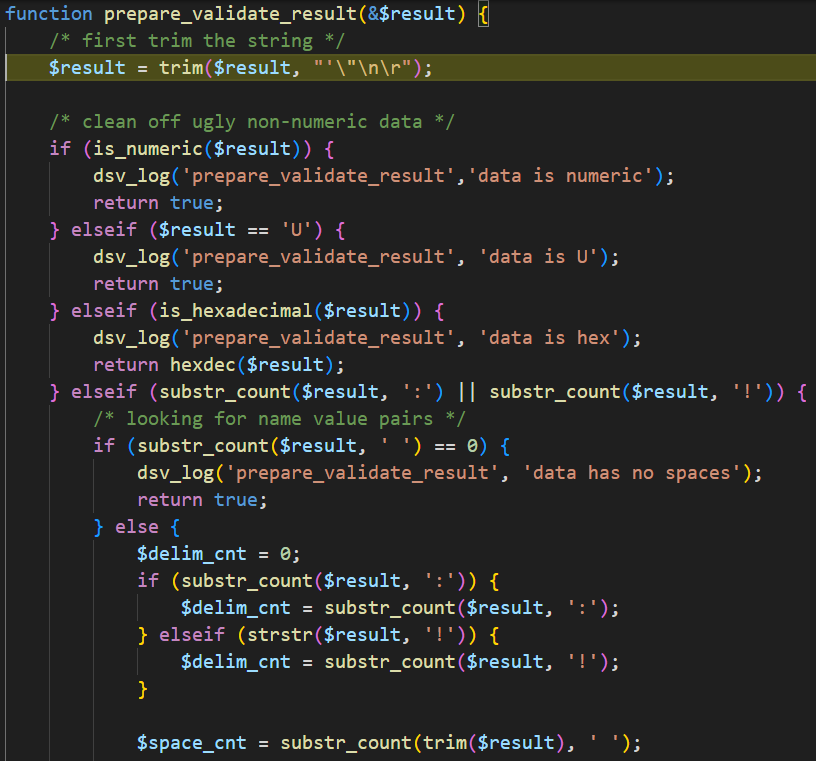Click is_numeric in the if condition
This screenshot has width=816, height=761.
[148, 149]
